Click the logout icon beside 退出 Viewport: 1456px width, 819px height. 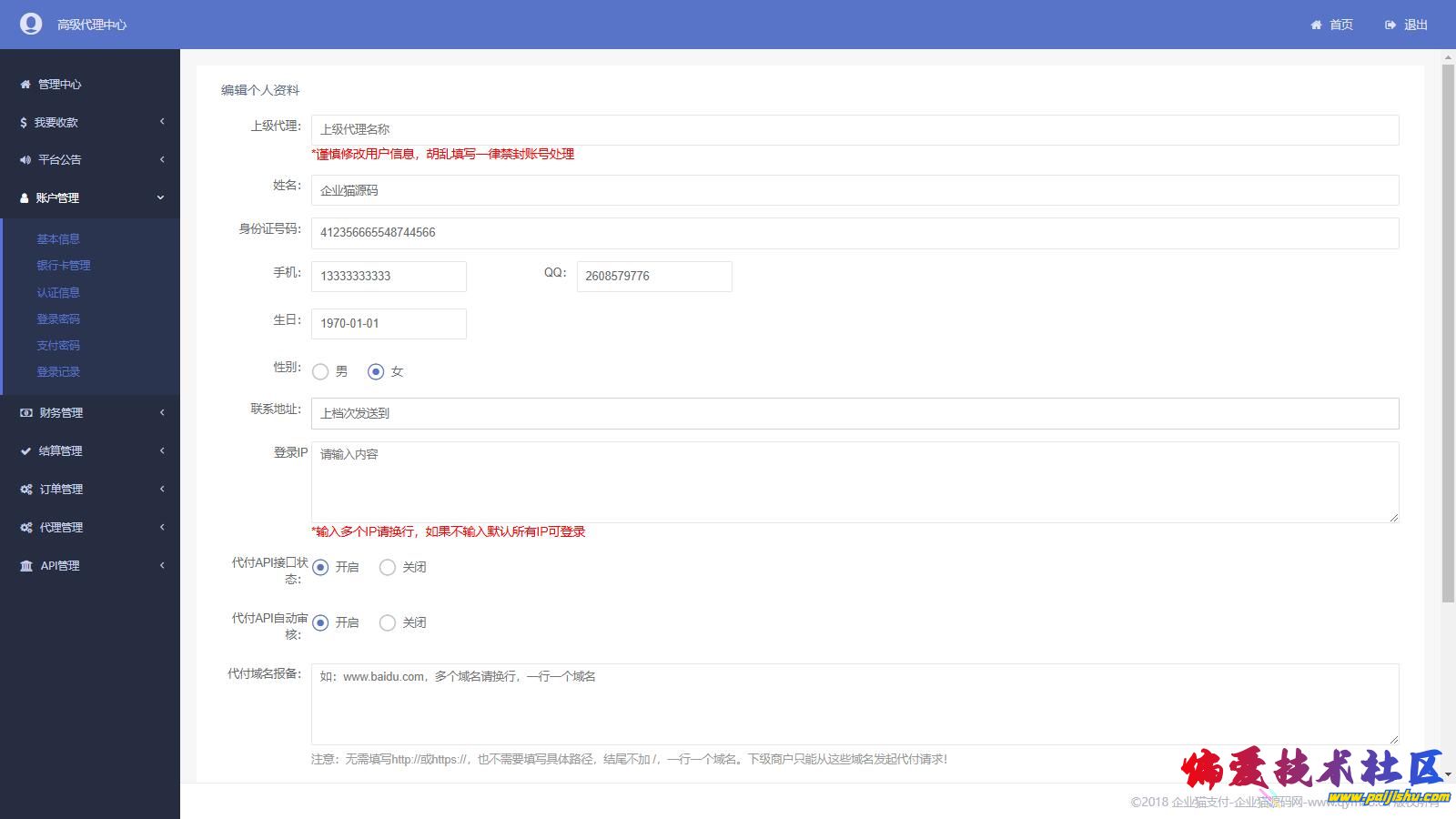pyautogui.click(x=1390, y=25)
